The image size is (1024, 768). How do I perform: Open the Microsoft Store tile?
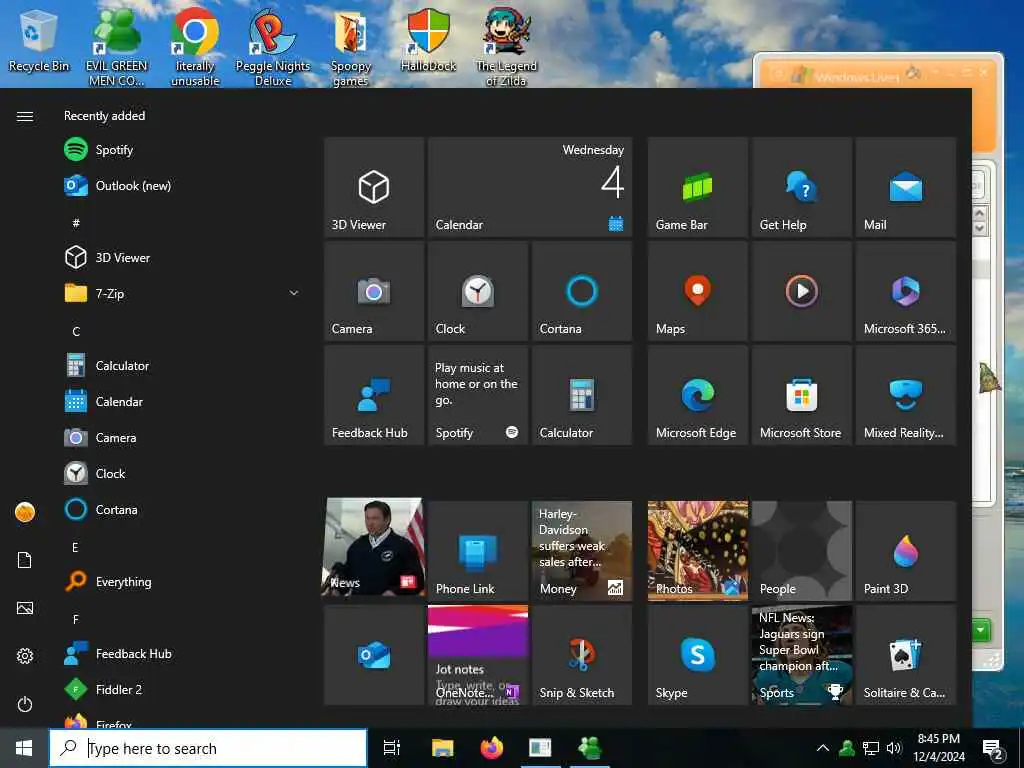801,395
